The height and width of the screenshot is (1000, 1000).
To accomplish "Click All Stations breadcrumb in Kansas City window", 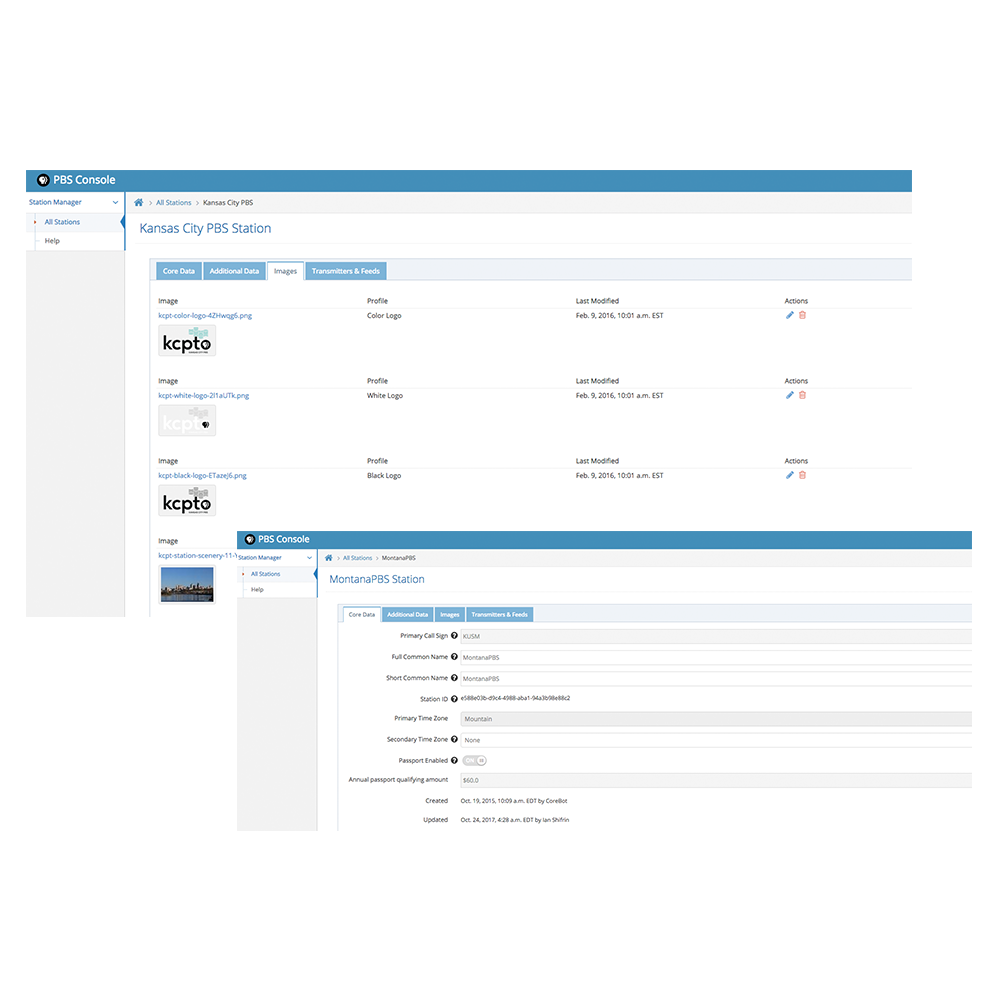I will pos(173,203).
